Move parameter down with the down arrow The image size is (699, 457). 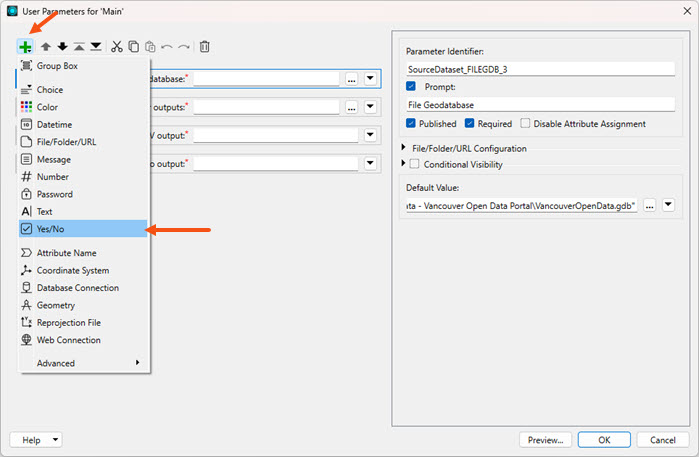(x=62, y=46)
